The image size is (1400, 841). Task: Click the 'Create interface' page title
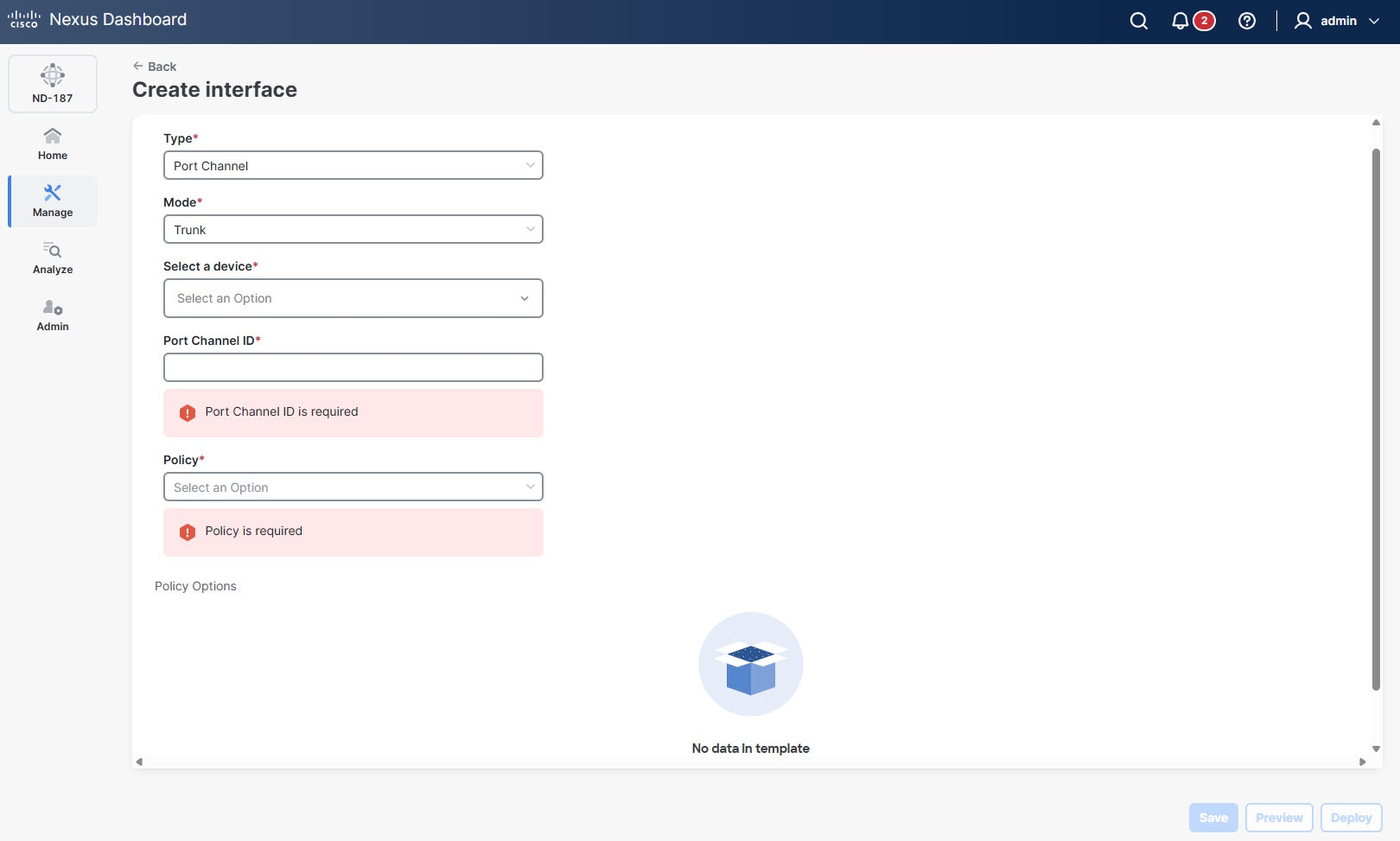click(214, 90)
